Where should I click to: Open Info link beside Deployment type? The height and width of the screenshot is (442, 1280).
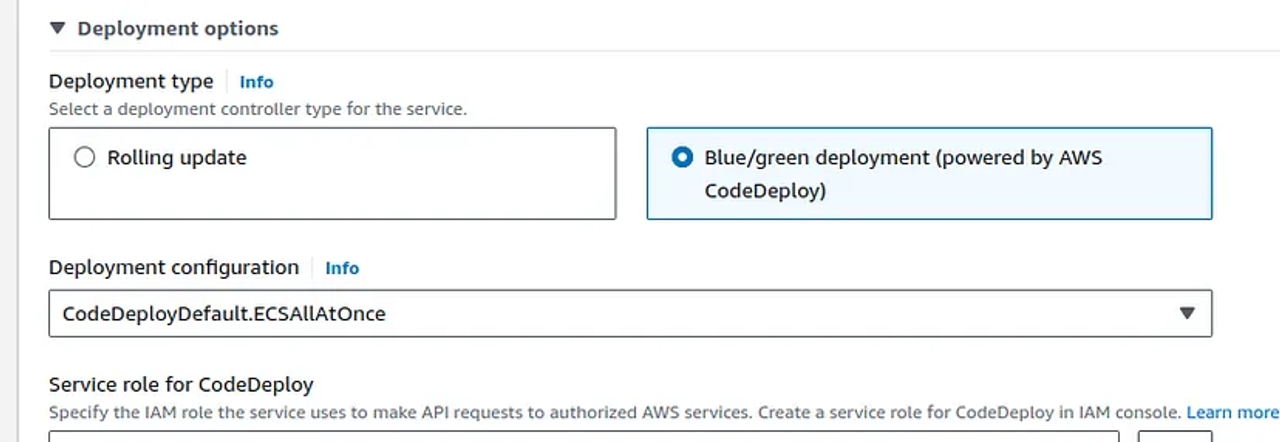[x=256, y=82]
